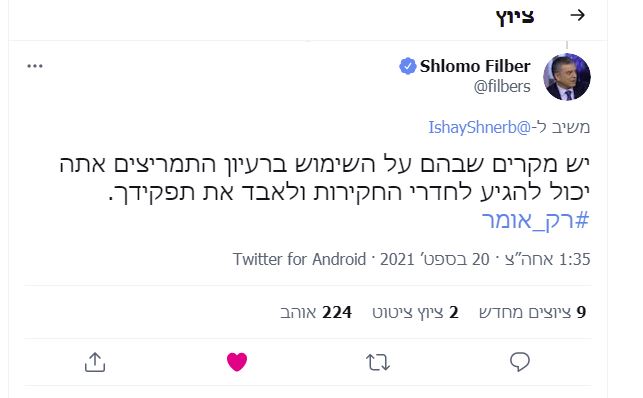
Task: View the 224 likes list
Action: pyautogui.click(x=316, y=312)
